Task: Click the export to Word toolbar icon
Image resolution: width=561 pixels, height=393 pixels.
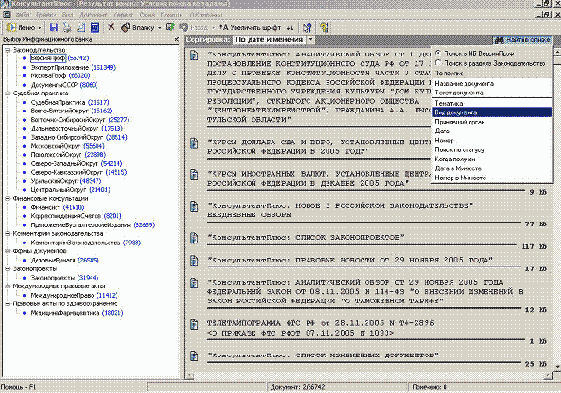Action: pyautogui.click(x=95, y=28)
